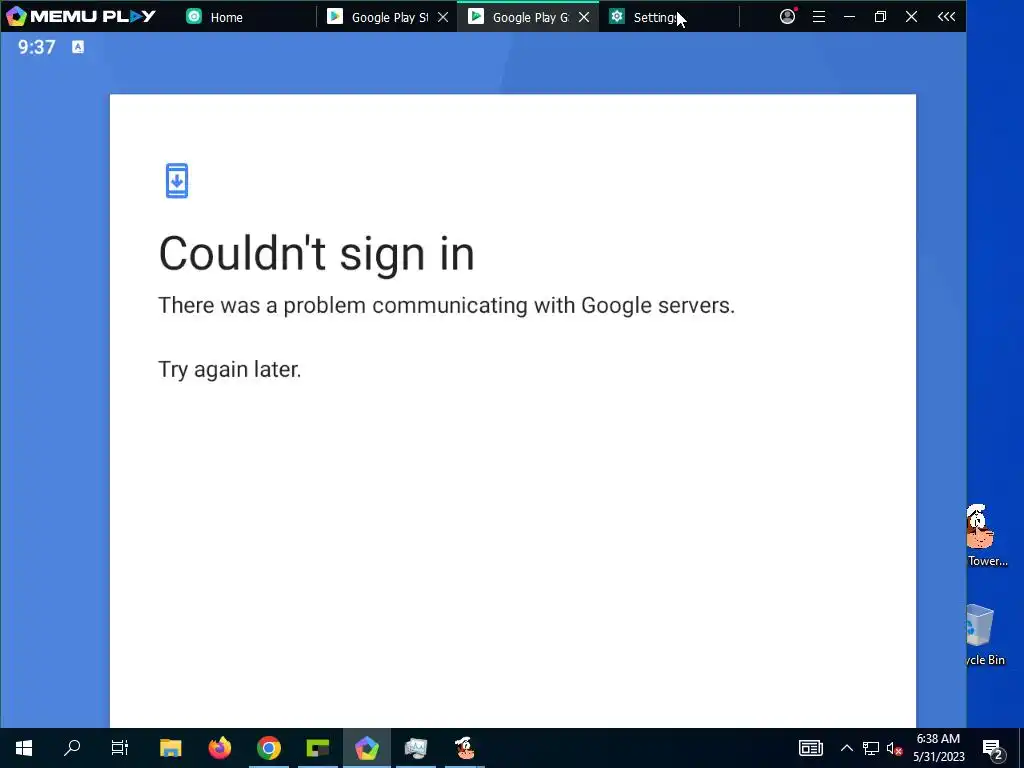
Task: Minimize the MEmu Play window
Action: pyautogui.click(x=849, y=16)
